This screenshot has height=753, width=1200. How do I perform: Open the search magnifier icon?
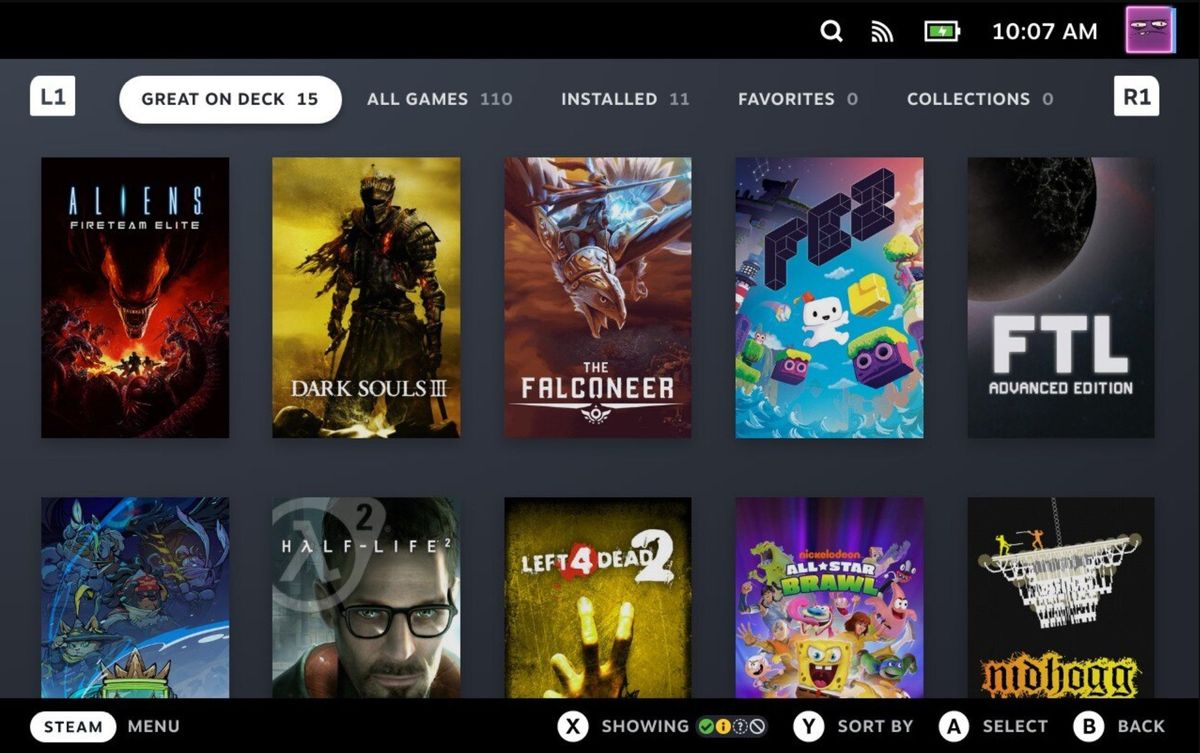831,31
